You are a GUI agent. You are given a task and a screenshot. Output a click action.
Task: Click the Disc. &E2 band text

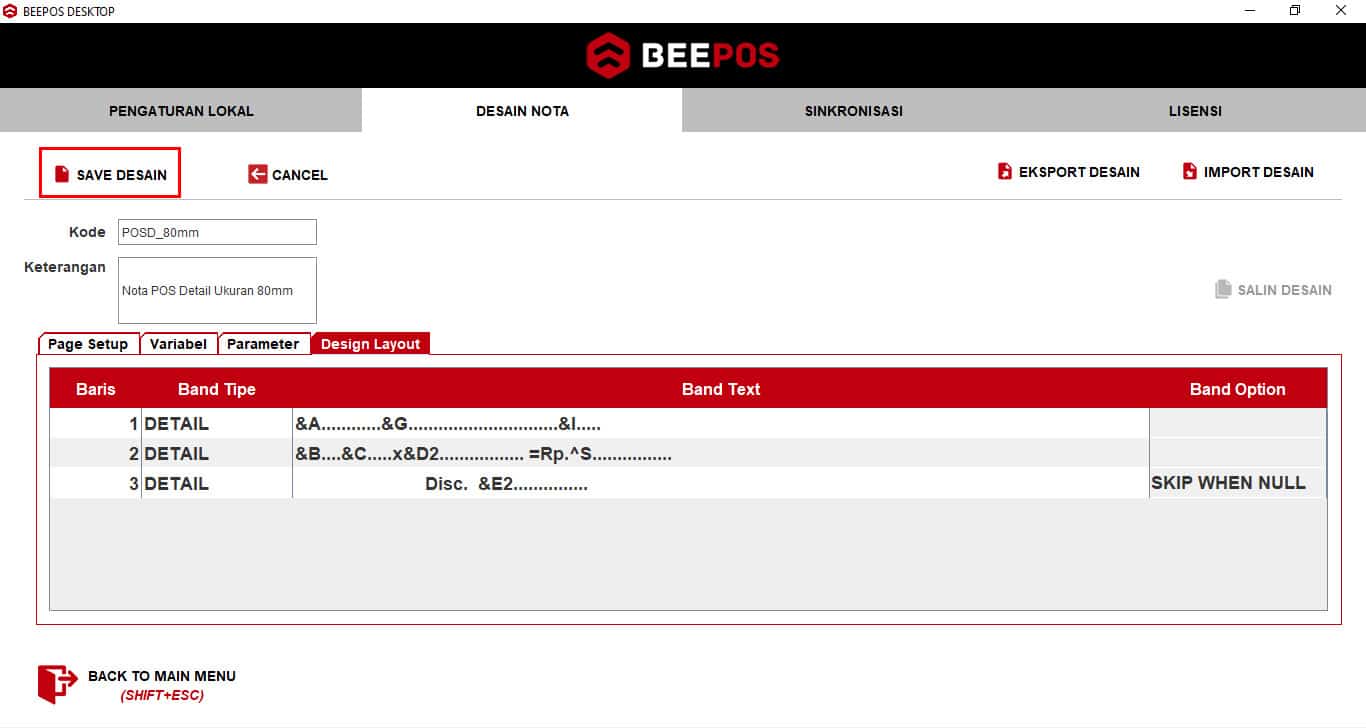click(x=721, y=484)
